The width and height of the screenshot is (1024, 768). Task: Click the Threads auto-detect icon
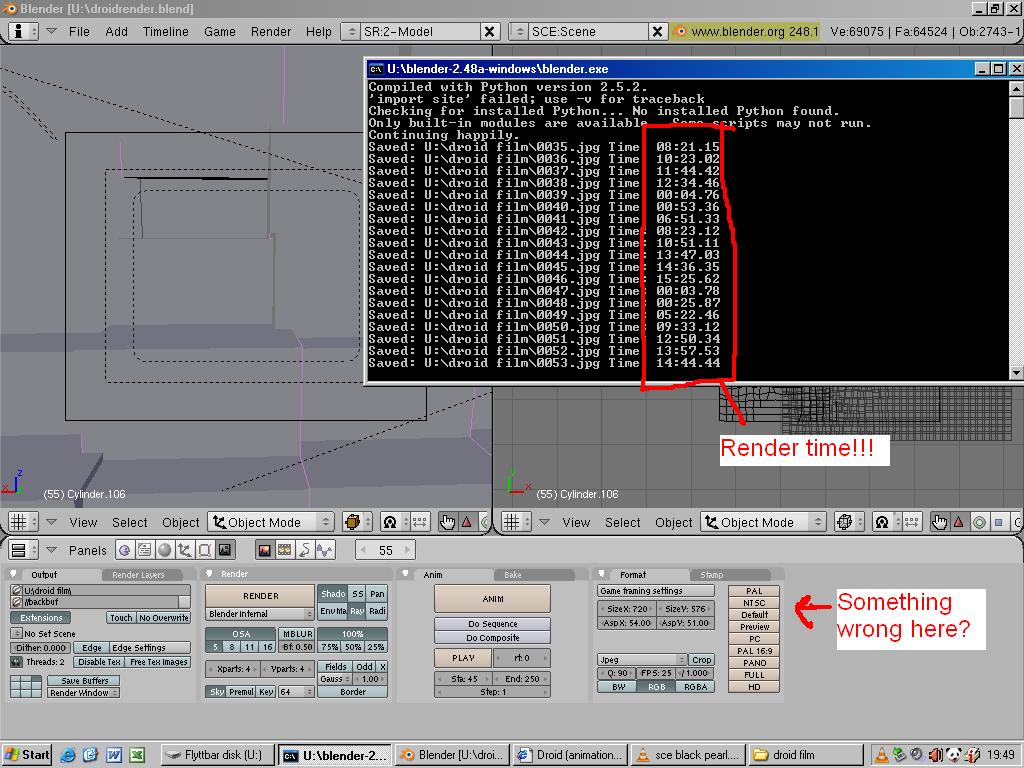(x=16, y=662)
